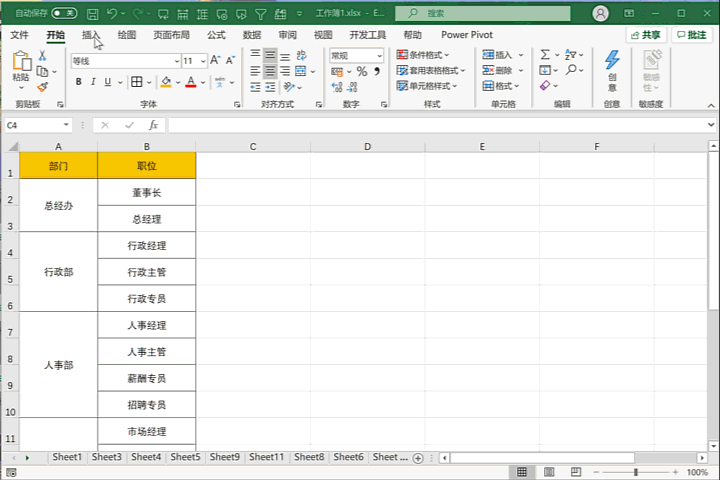Click the Cut scissors icon
Screen dimensions: 720x480
pos(42,56)
